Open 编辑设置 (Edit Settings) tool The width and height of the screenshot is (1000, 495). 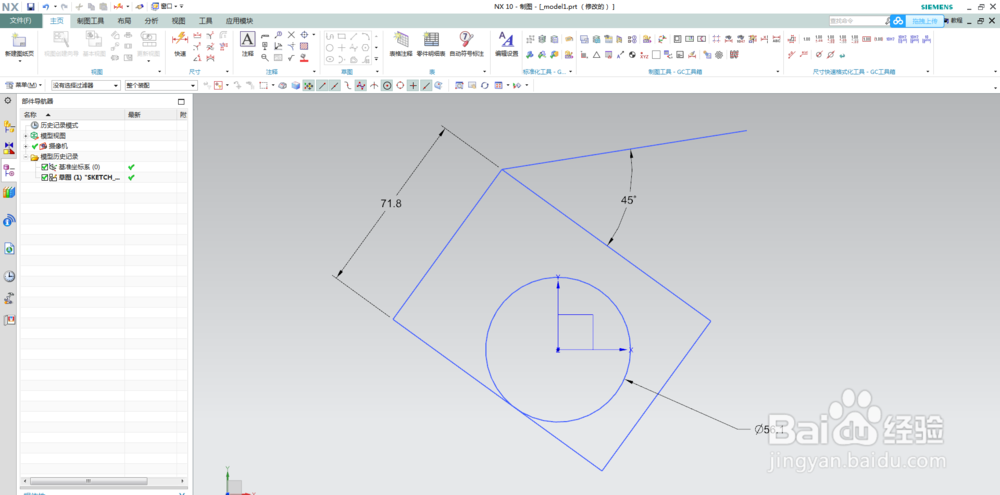[506, 45]
